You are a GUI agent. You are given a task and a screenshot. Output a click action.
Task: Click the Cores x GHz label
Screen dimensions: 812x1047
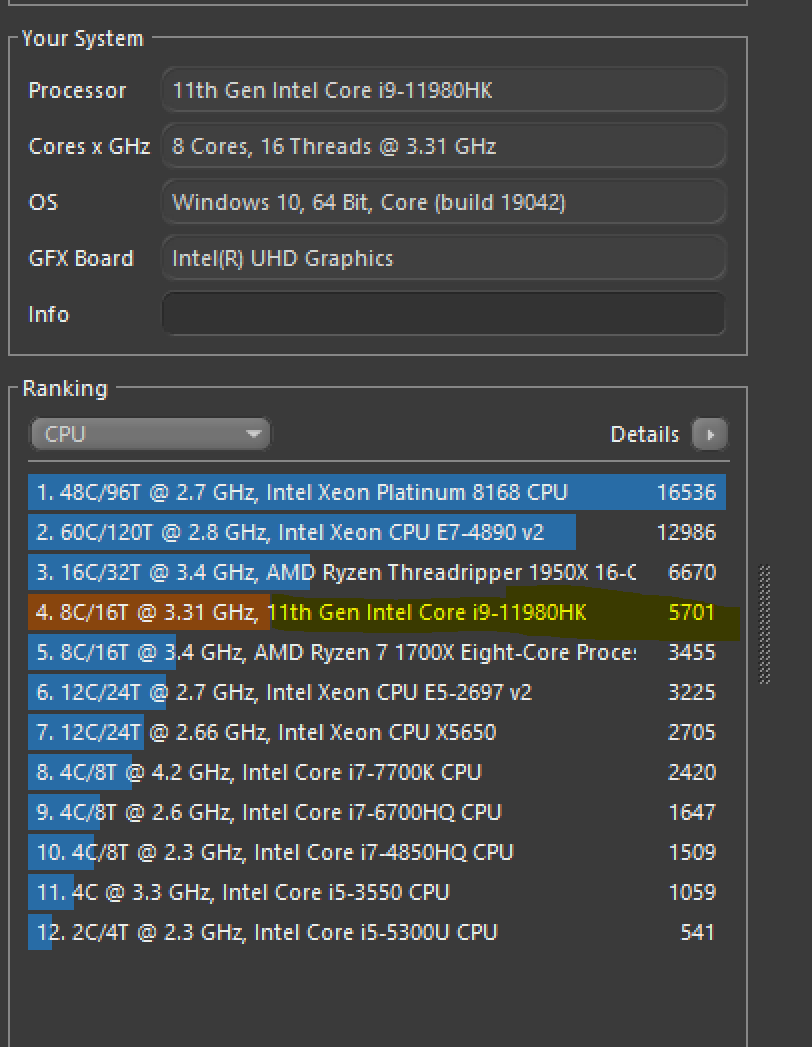89,146
